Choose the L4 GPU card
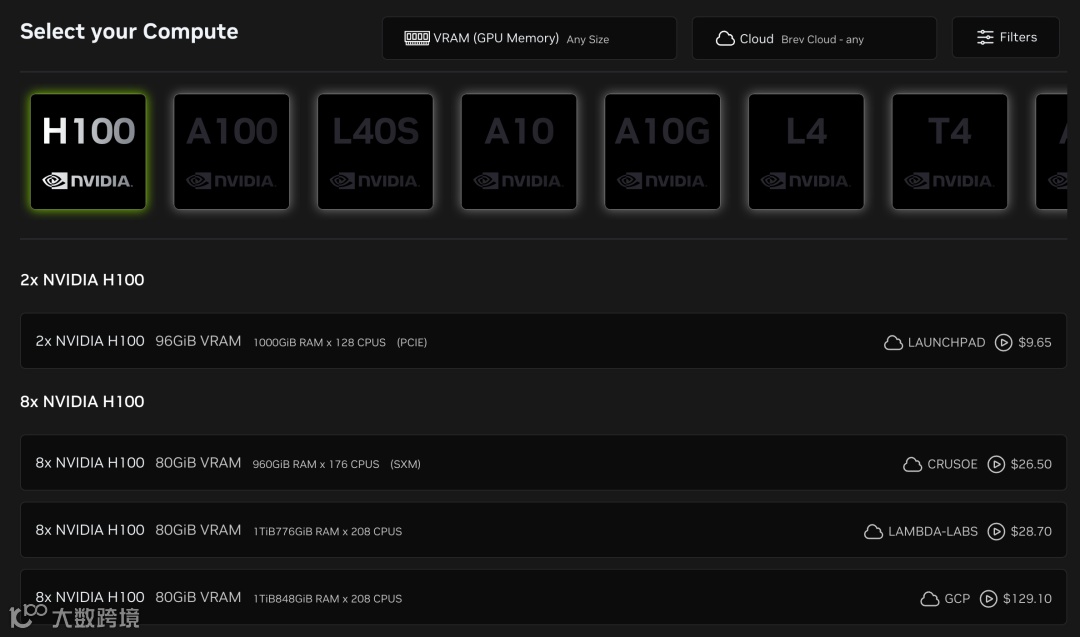Viewport: 1080px width, 637px height. point(806,152)
